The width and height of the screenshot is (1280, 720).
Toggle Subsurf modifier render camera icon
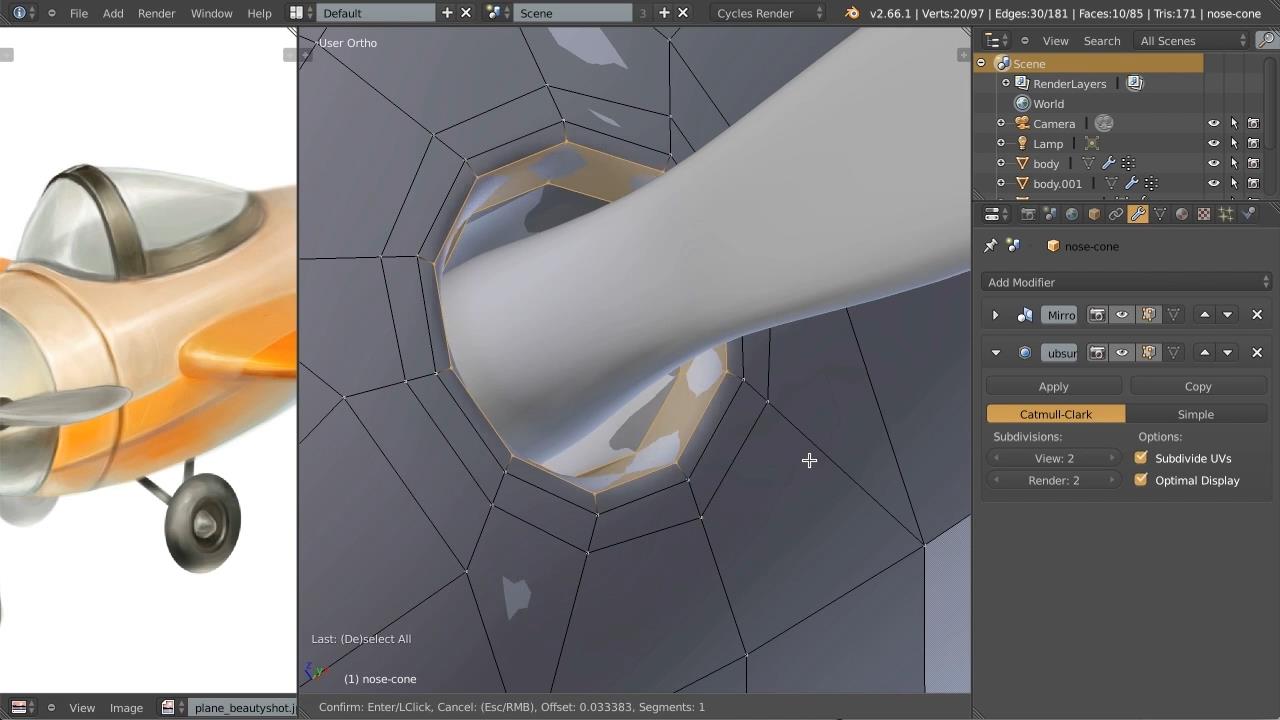[1097, 353]
